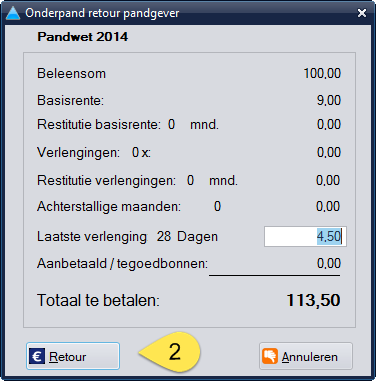This screenshot has width=376, height=381.
Task: Cancel with the Annuleren button label
Action: 310,357
